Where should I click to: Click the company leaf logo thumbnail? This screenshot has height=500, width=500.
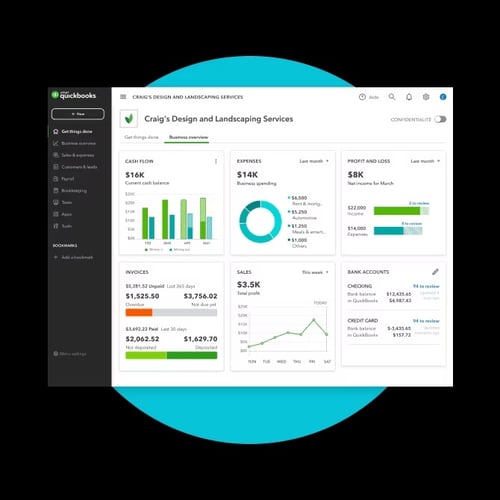(x=129, y=118)
